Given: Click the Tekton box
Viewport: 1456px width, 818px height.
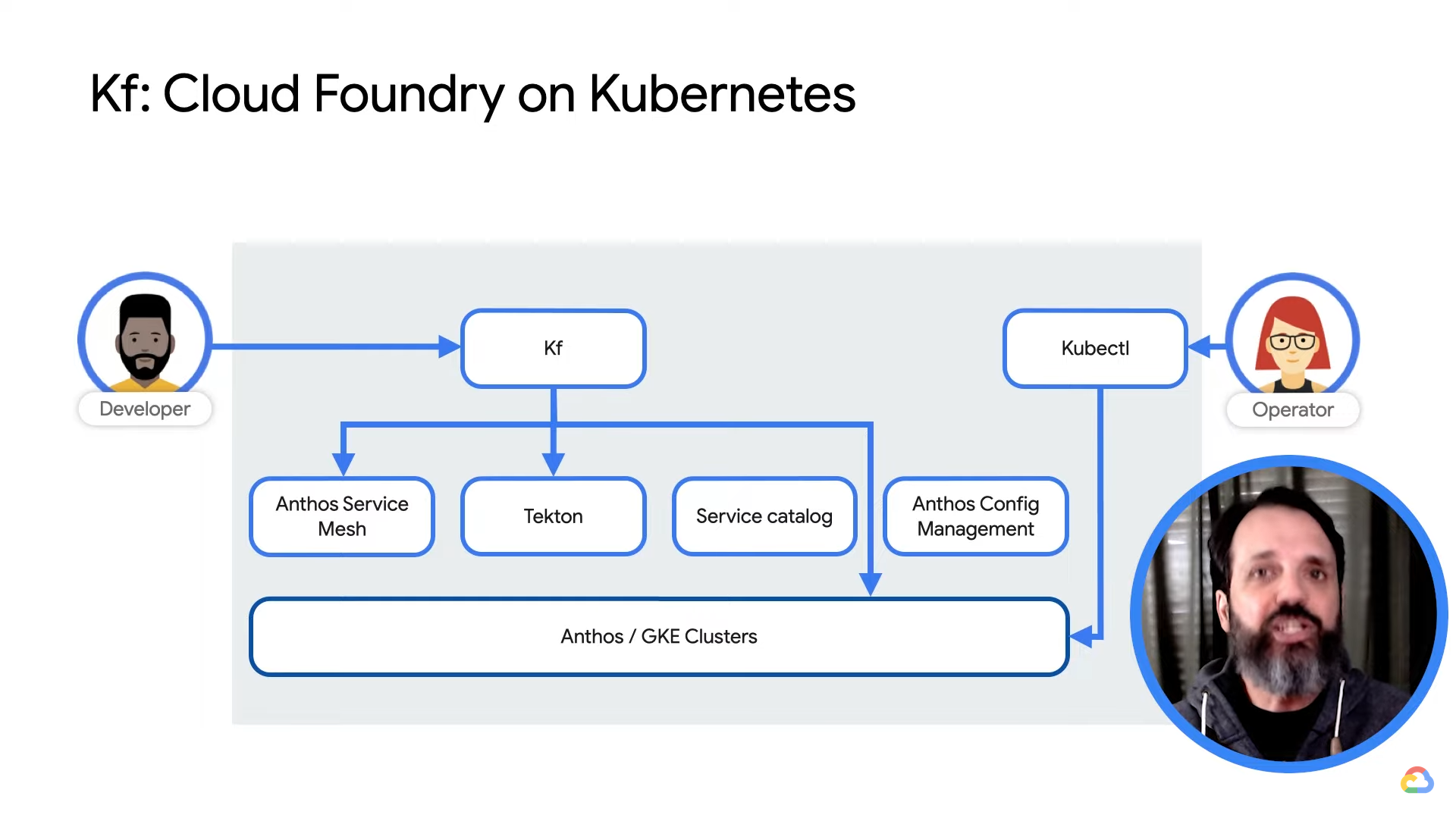Looking at the screenshot, I should pyautogui.click(x=554, y=516).
